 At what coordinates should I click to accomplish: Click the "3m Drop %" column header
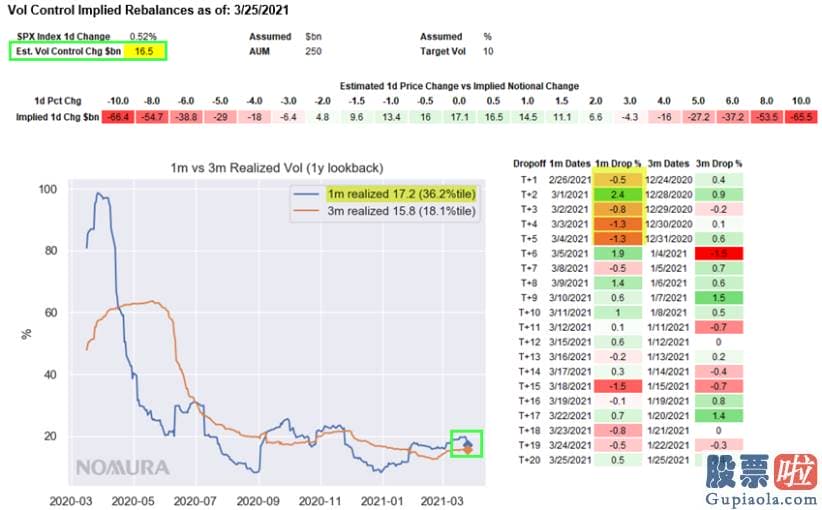[x=719, y=164]
